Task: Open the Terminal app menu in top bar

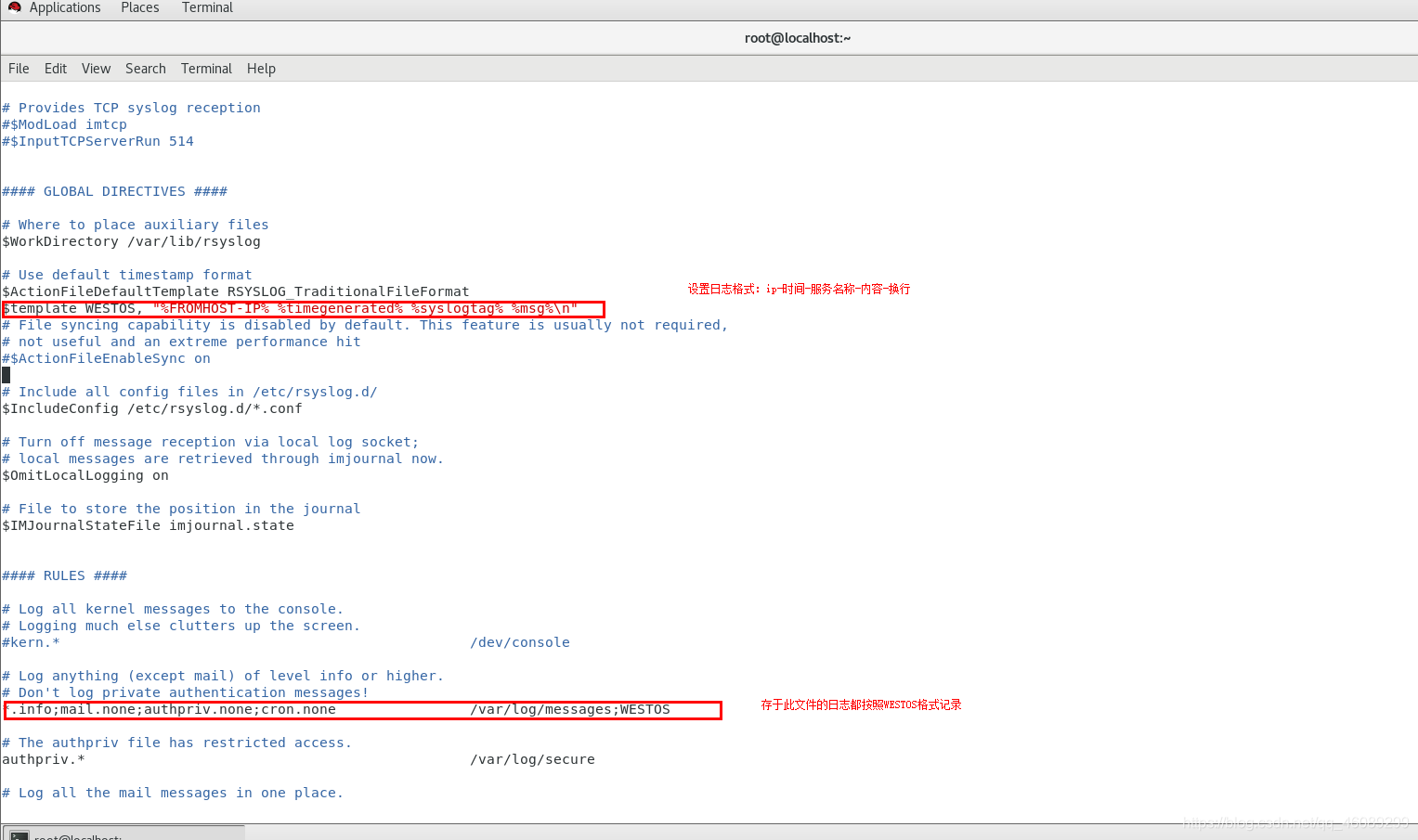Action: 207,7
